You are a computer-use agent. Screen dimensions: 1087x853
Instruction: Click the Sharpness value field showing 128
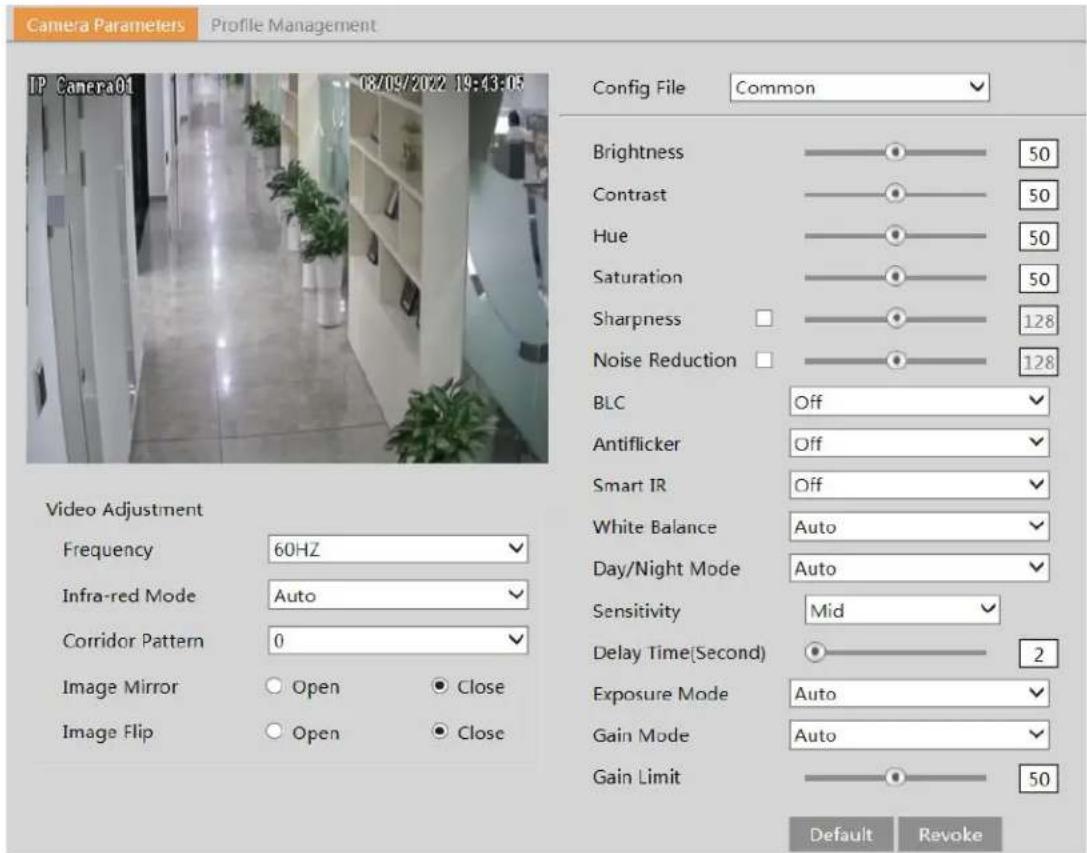pos(1038,320)
